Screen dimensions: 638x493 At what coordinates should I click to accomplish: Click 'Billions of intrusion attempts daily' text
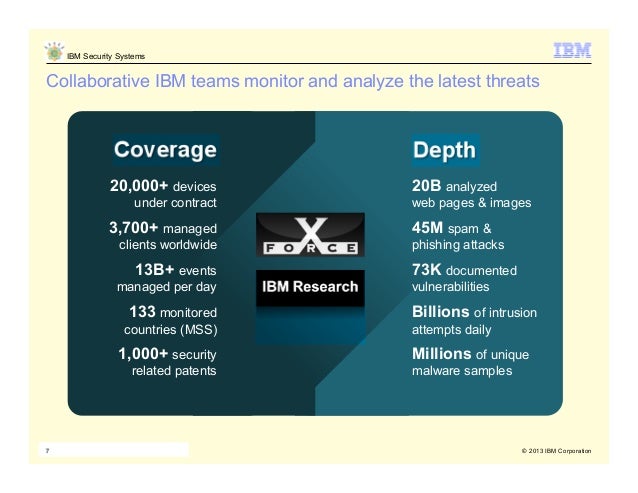474,321
